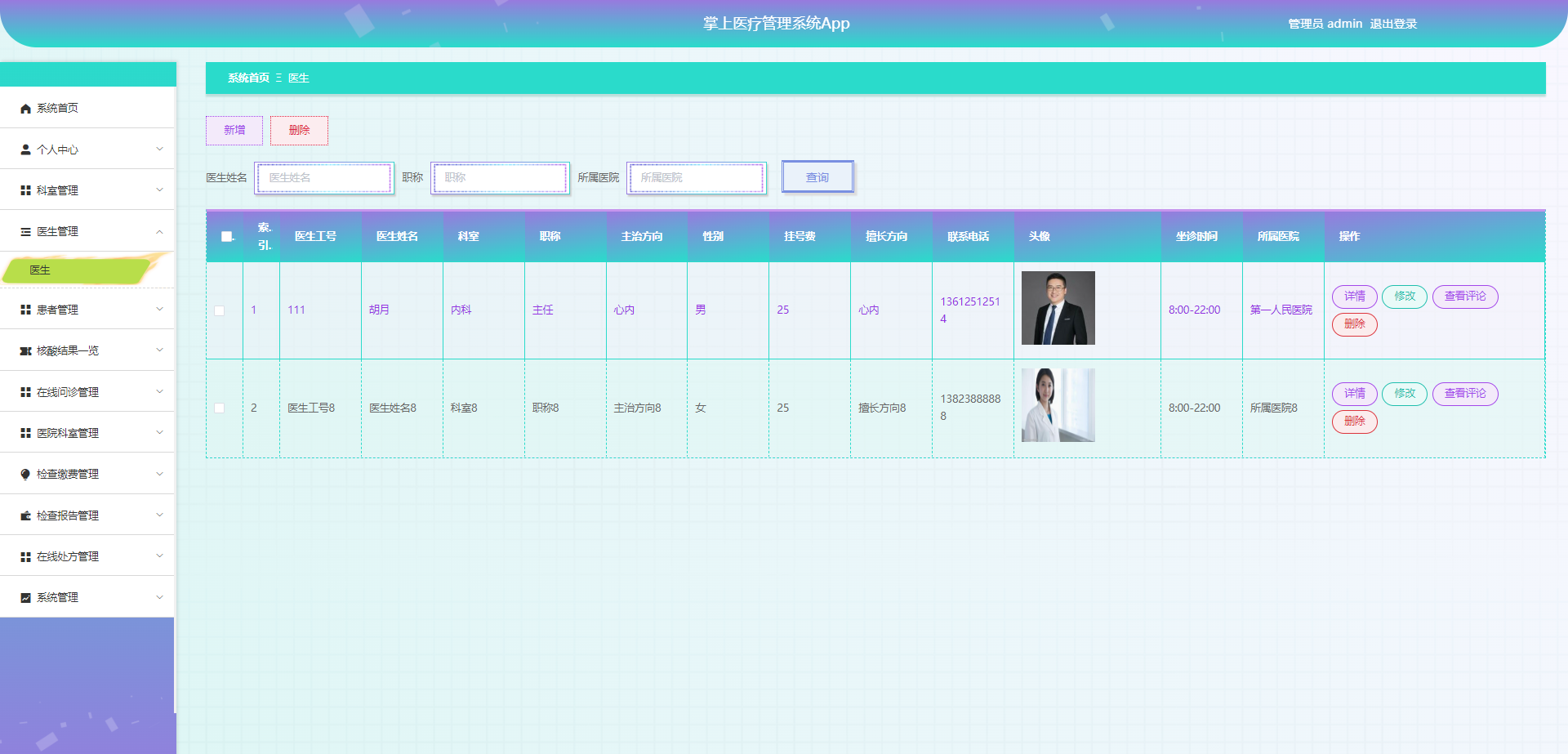Click the avatar photo of 医生姓名8
Screen dimensions: 1568x754
pyautogui.click(x=1058, y=405)
